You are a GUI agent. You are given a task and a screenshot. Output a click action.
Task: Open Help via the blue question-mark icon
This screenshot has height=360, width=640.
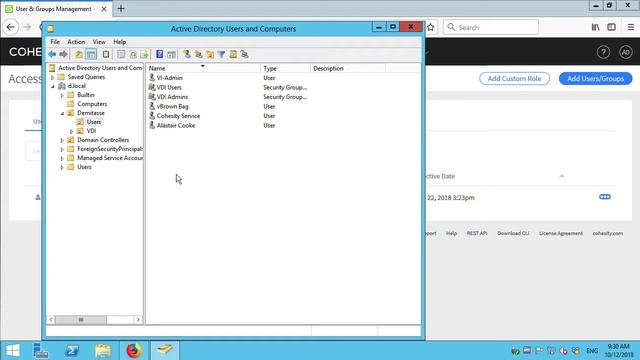[160, 54]
